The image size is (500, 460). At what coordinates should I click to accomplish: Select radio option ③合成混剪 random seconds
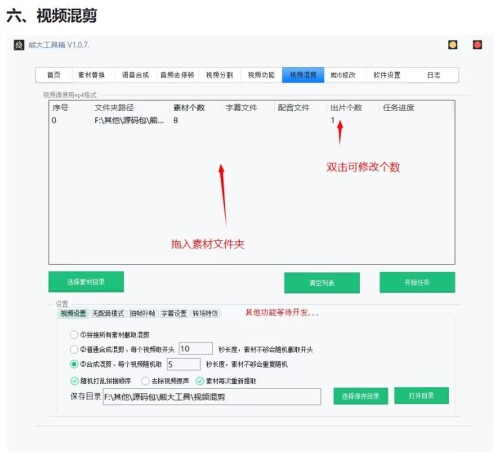point(74,364)
